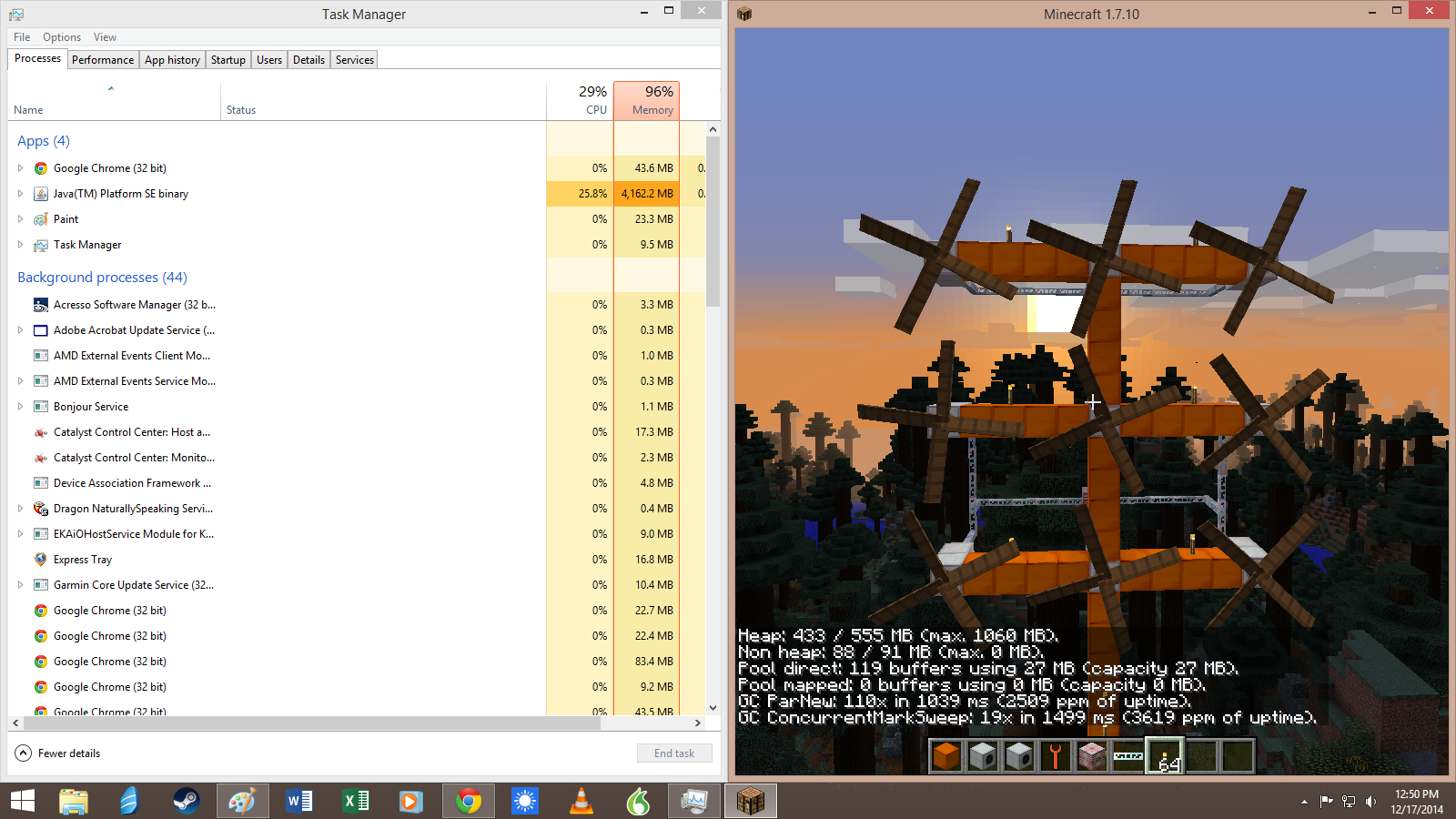Image resolution: width=1456 pixels, height=819 pixels.
Task: Open Word from the taskbar
Action: [x=298, y=801]
